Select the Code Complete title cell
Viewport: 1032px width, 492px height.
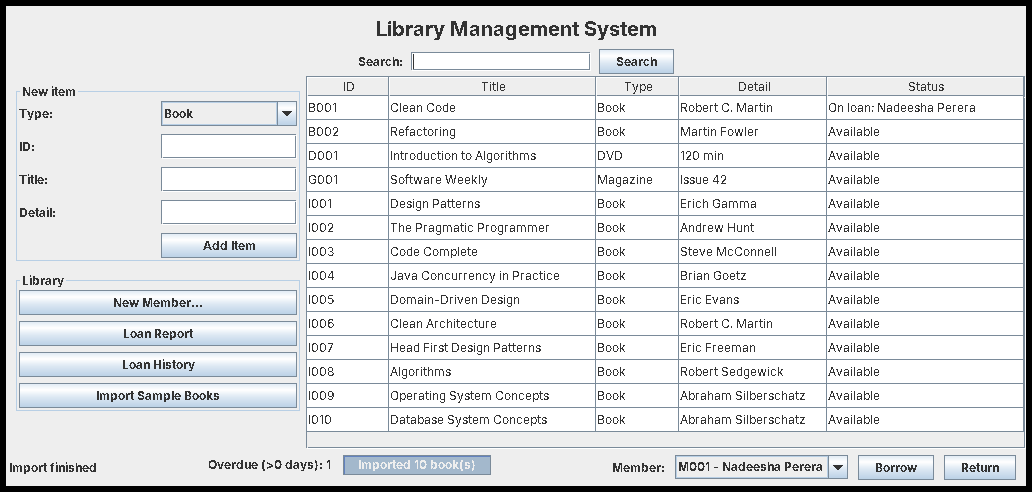(x=492, y=251)
